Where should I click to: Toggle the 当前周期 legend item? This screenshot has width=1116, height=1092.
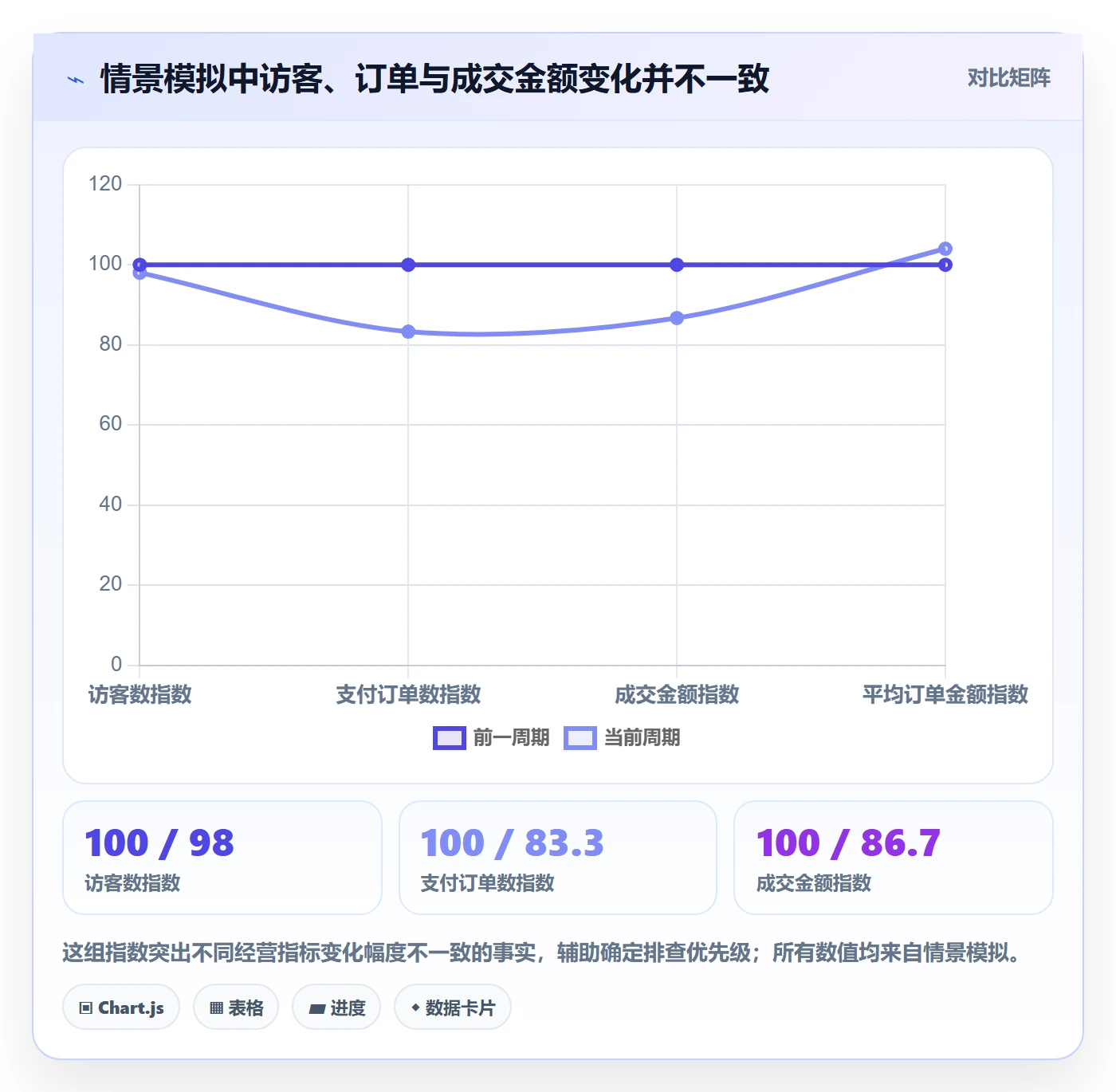622,738
